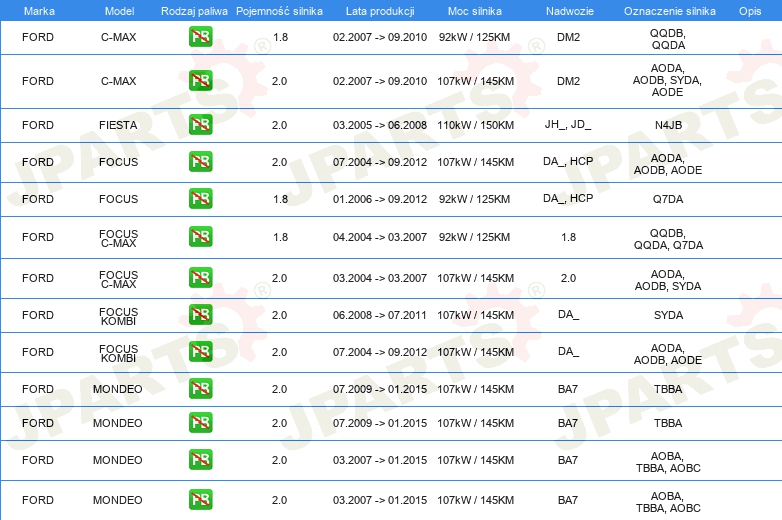This screenshot has height=520, width=782.
Task: Select the standalone SYDA engine code cell
Action: pyautogui.click(x=668, y=315)
